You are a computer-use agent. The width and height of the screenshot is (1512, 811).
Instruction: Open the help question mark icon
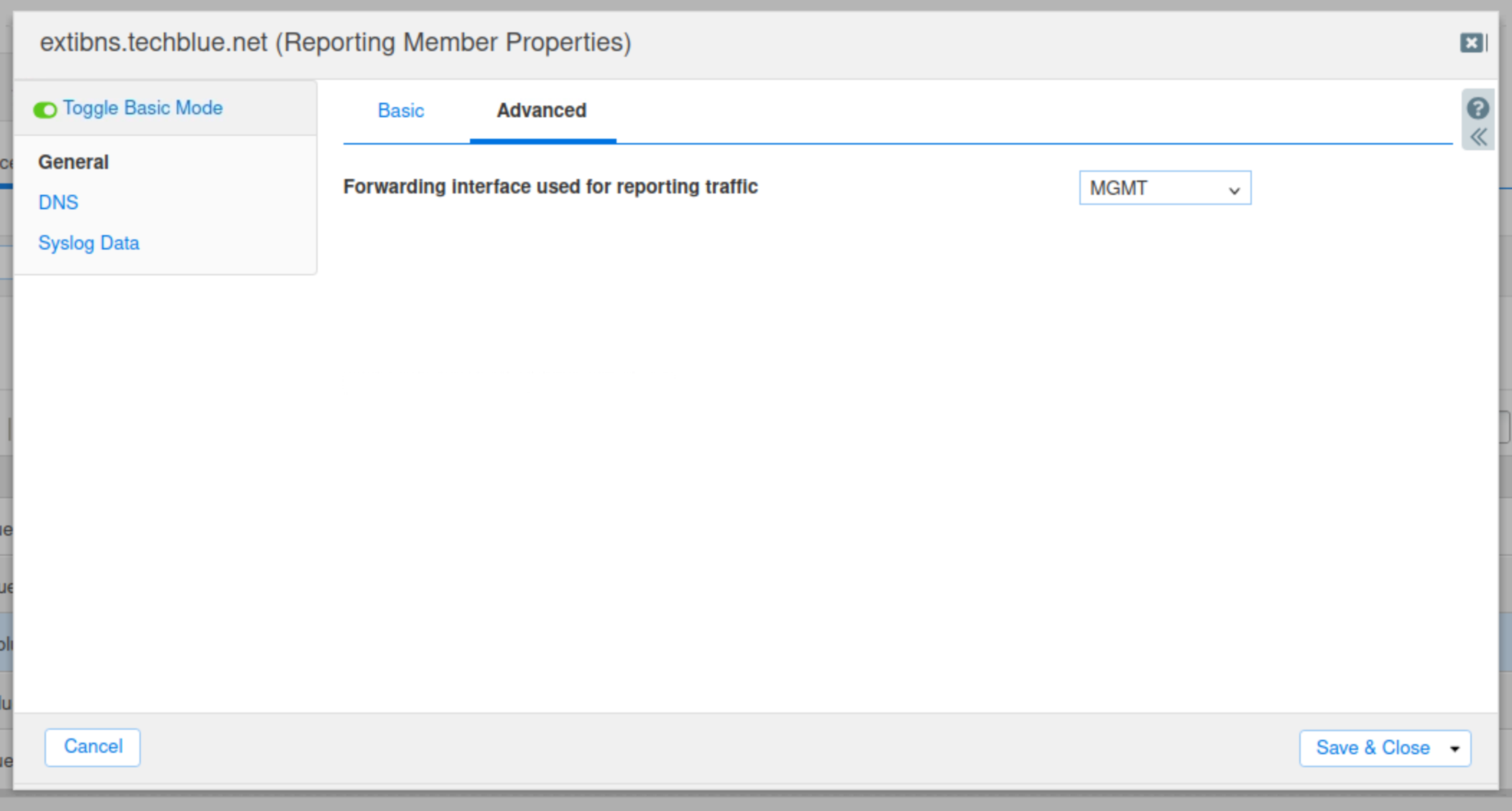[x=1478, y=108]
